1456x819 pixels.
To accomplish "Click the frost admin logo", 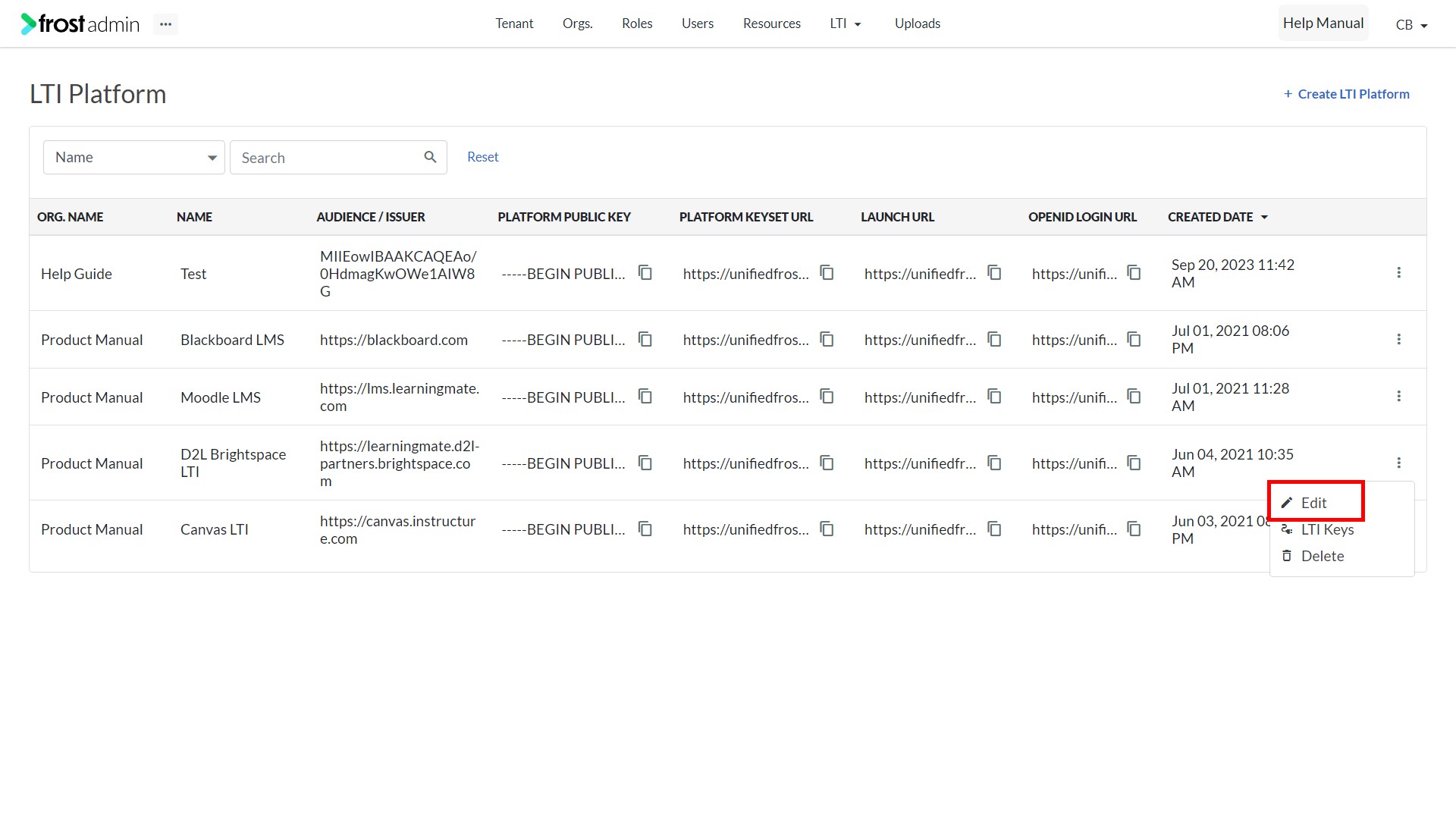I will 80,24.
